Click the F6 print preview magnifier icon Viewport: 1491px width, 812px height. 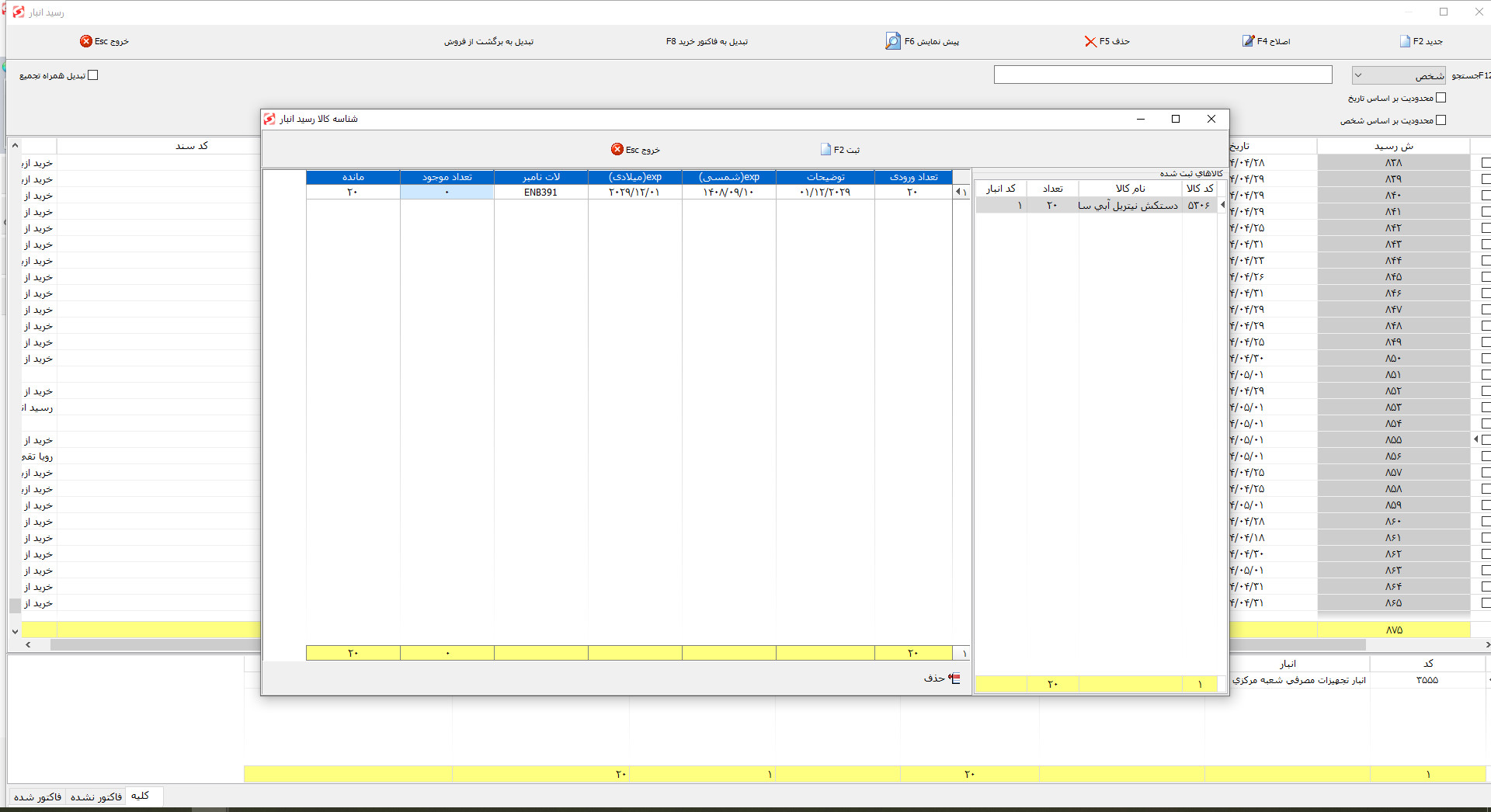(x=893, y=41)
